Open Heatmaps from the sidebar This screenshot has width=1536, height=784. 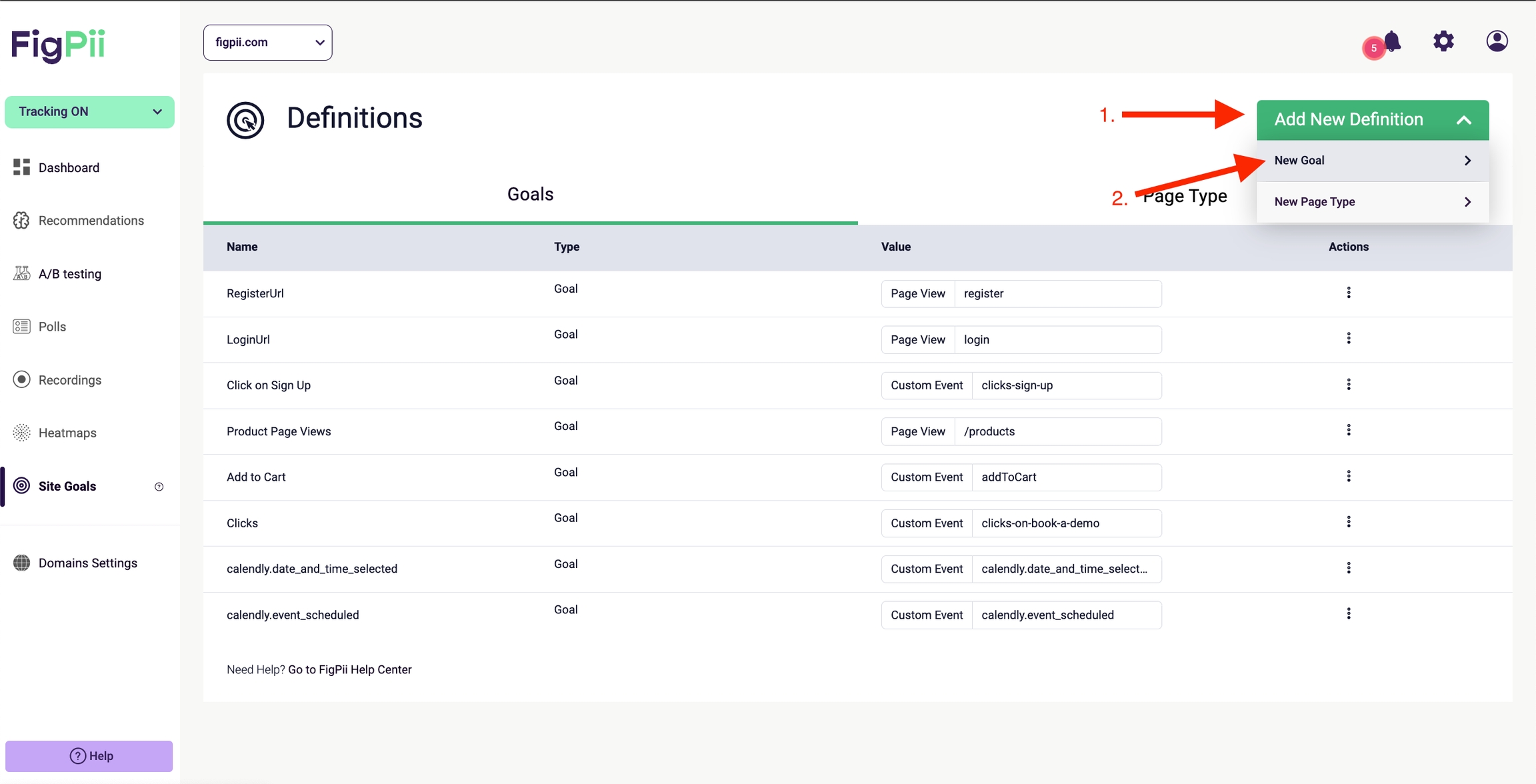coord(67,433)
